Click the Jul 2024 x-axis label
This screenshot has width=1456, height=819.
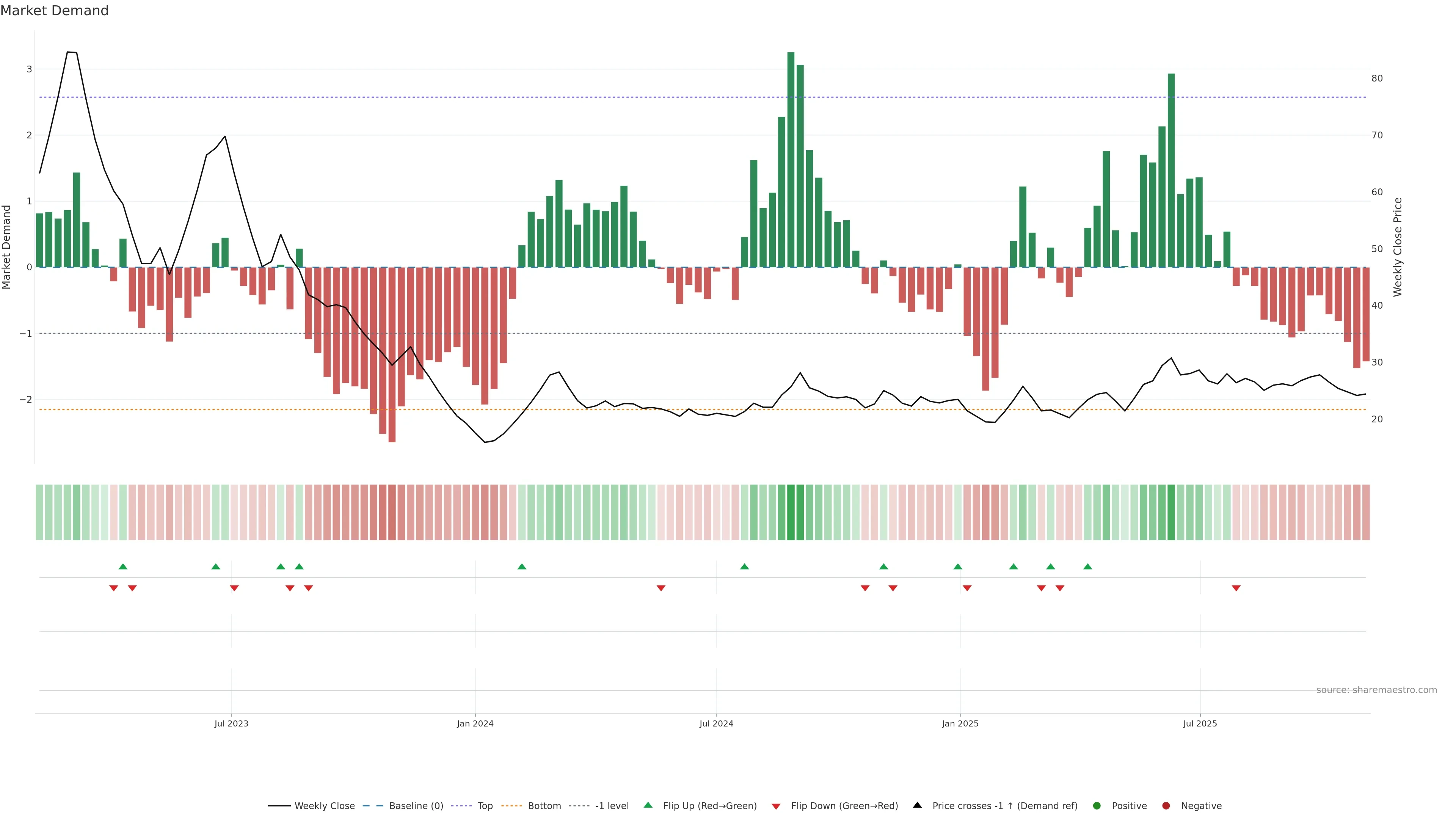pyautogui.click(x=716, y=723)
